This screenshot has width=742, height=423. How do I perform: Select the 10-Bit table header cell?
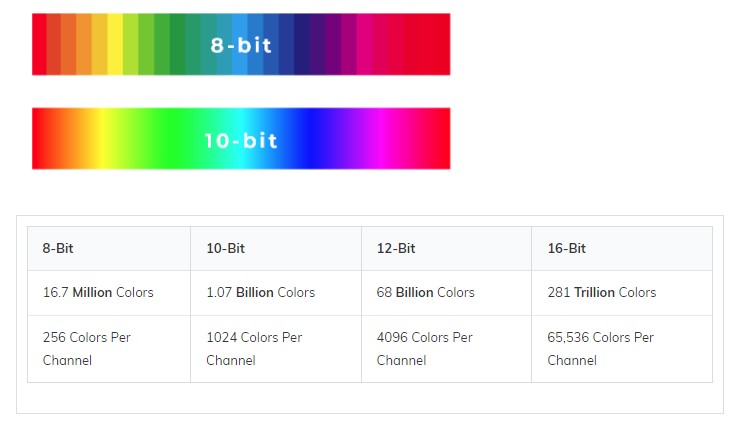pyautogui.click(x=276, y=248)
